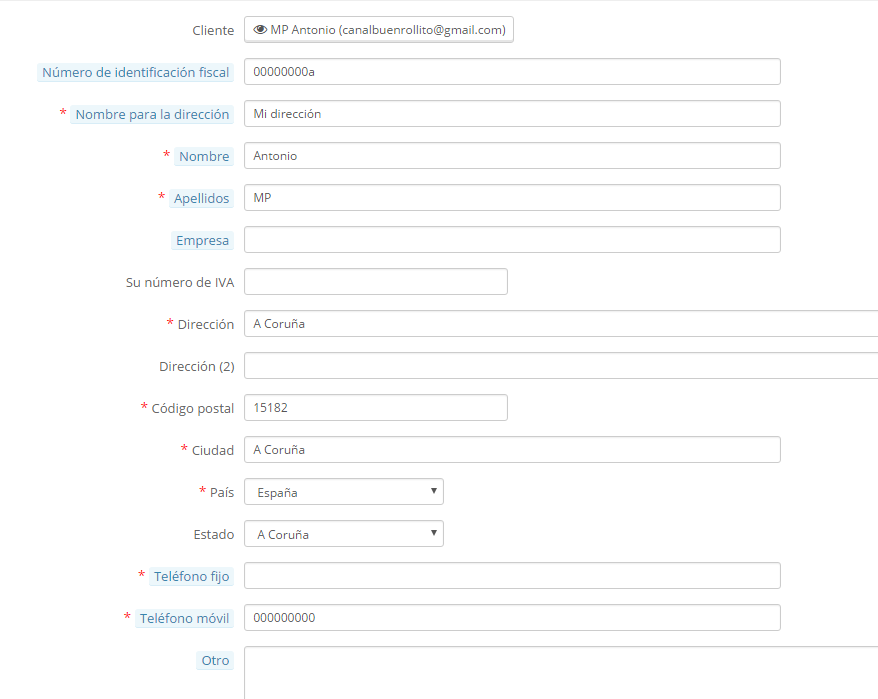This screenshot has width=878, height=699.
Task: Click the eye icon beside MP Antonio
Action: pos(260,30)
